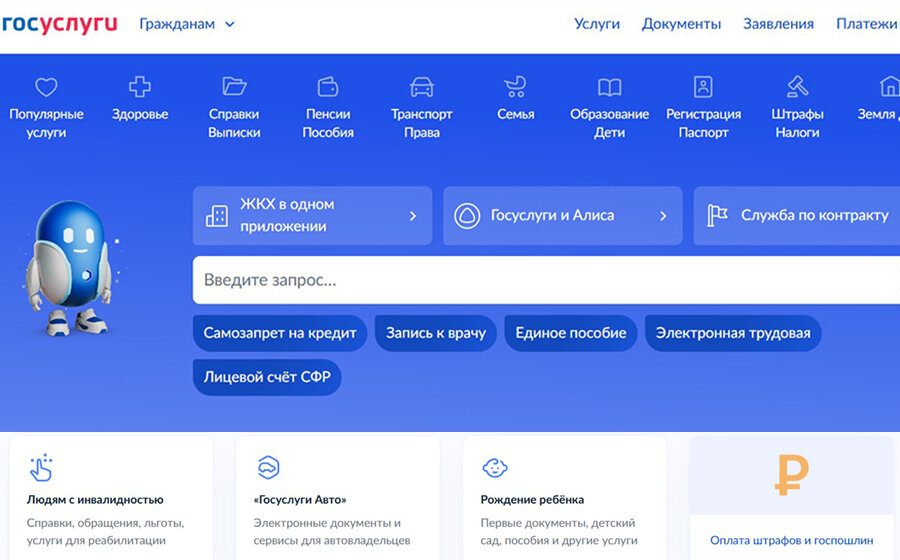Click the Единое пособие button
Screen dimensions: 900x560
[571, 333]
